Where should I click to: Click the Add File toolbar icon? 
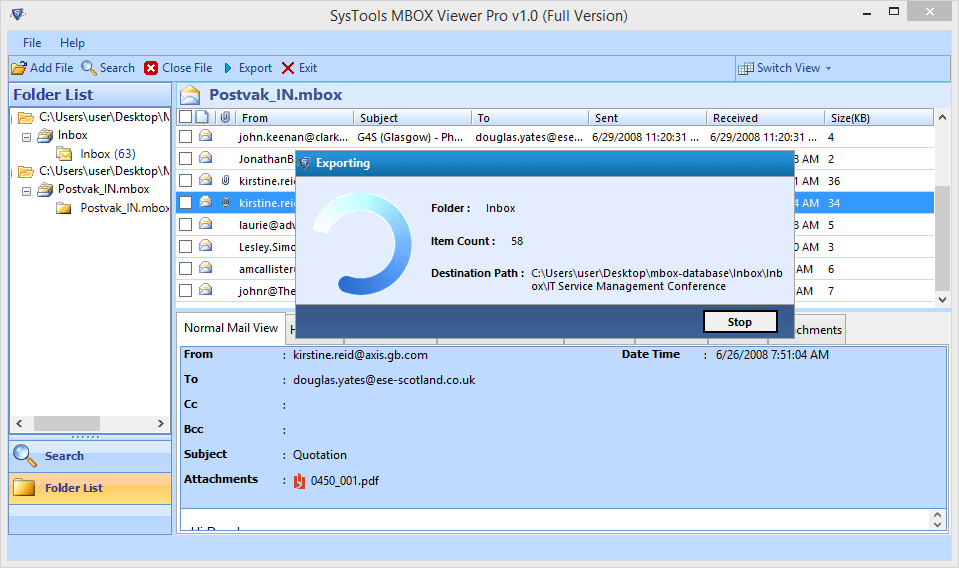[x=19, y=68]
